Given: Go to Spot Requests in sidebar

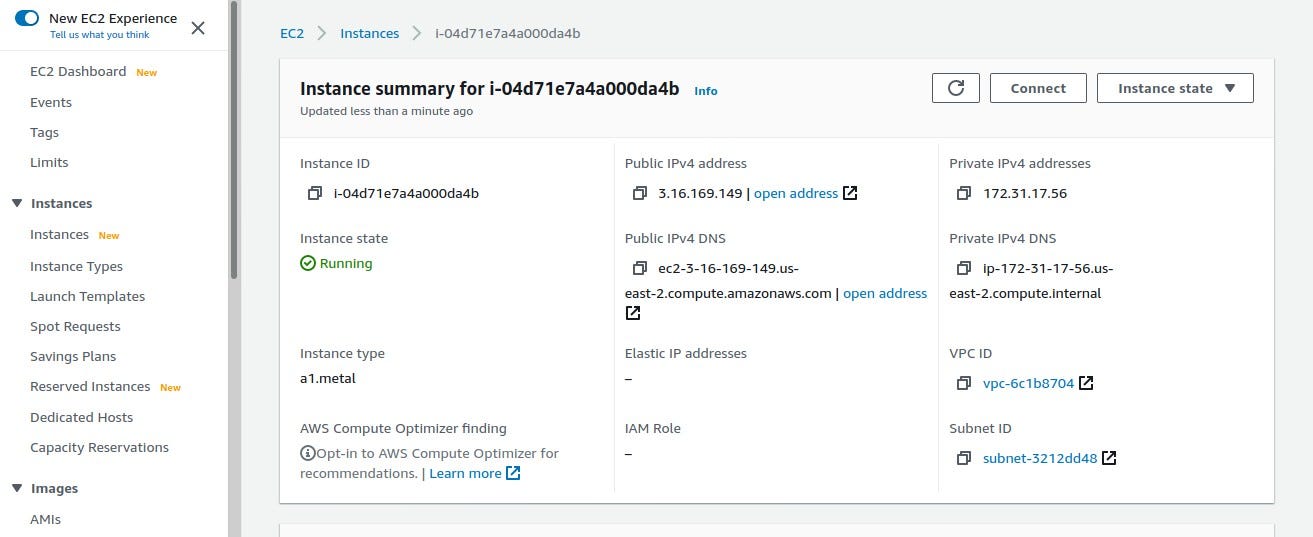Looking at the screenshot, I should pyautogui.click(x=75, y=326).
